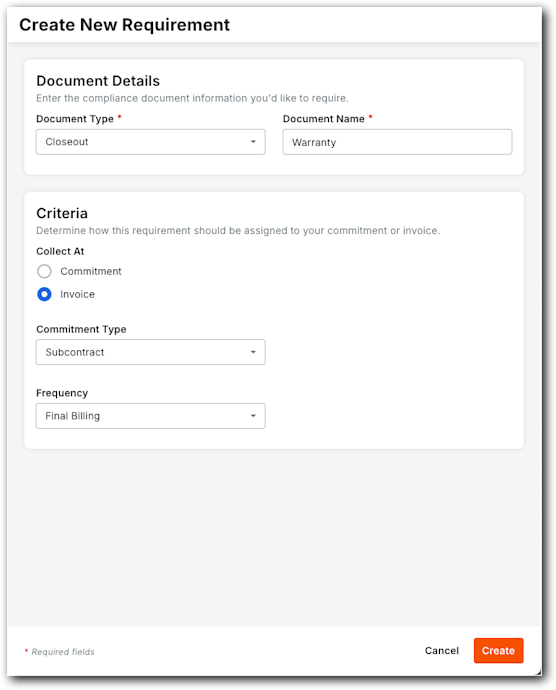Click the Commitment Type label text

pyautogui.click(x=81, y=329)
